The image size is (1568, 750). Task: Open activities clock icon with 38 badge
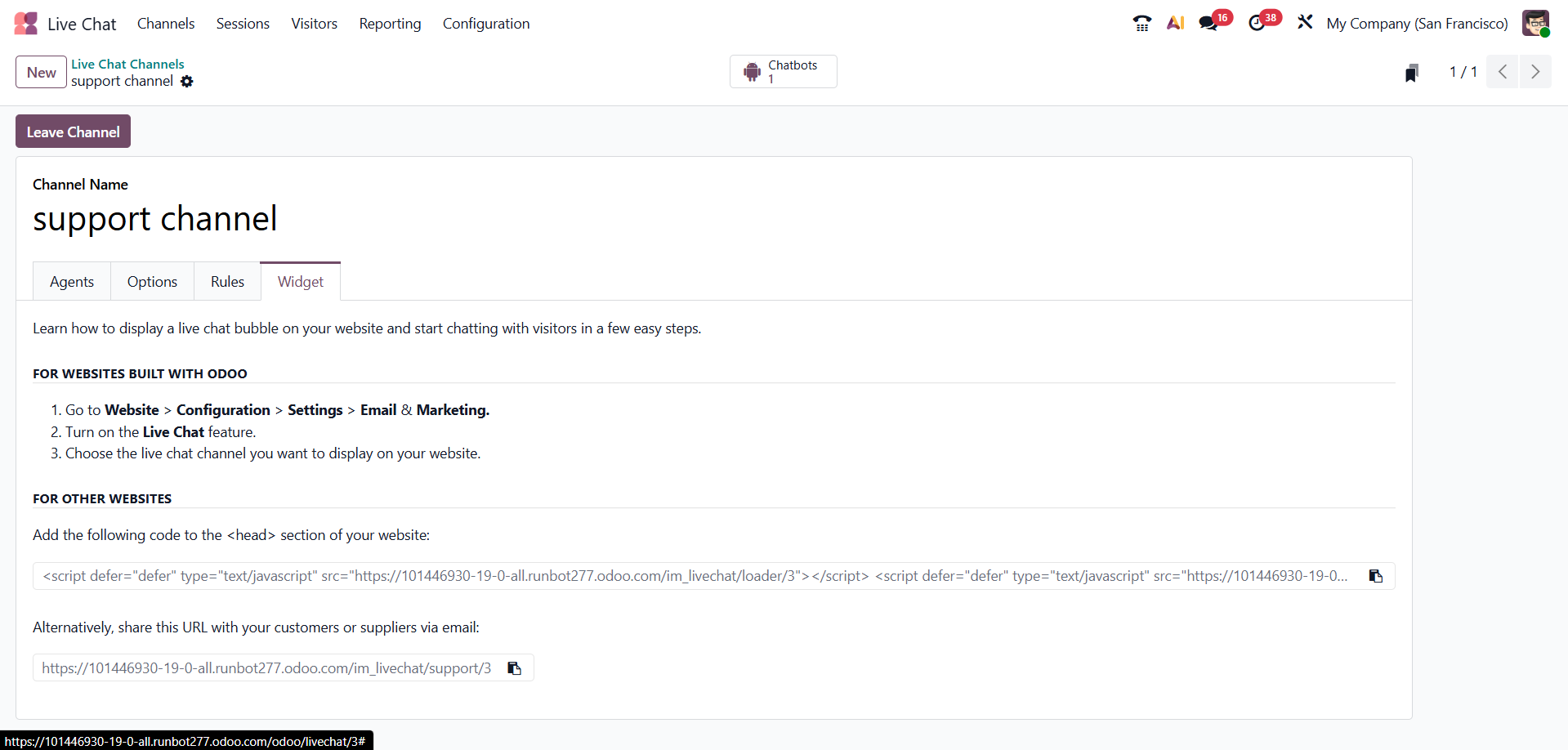click(x=1258, y=24)
